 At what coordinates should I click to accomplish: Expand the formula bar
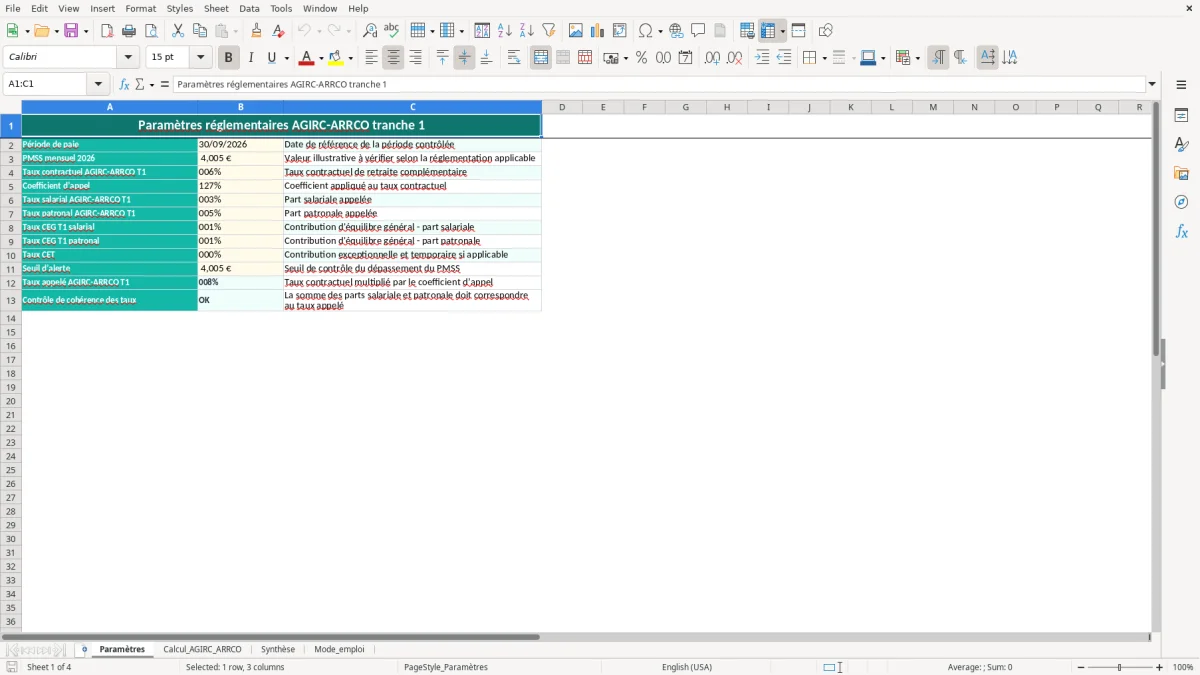1152,84
